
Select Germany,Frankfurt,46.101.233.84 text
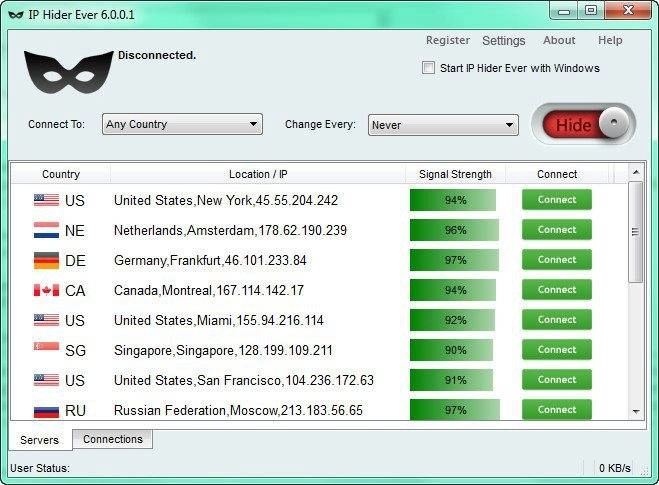point(210,261)
